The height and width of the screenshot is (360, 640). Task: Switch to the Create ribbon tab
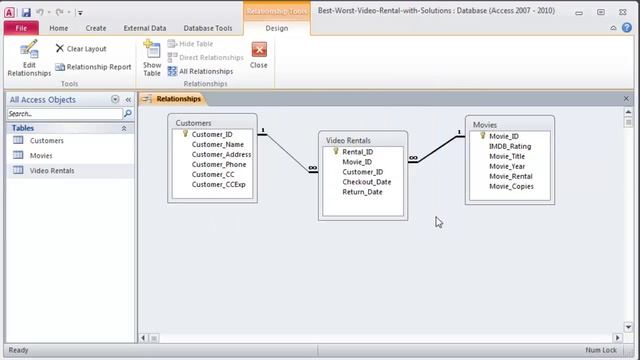[96, 28]
